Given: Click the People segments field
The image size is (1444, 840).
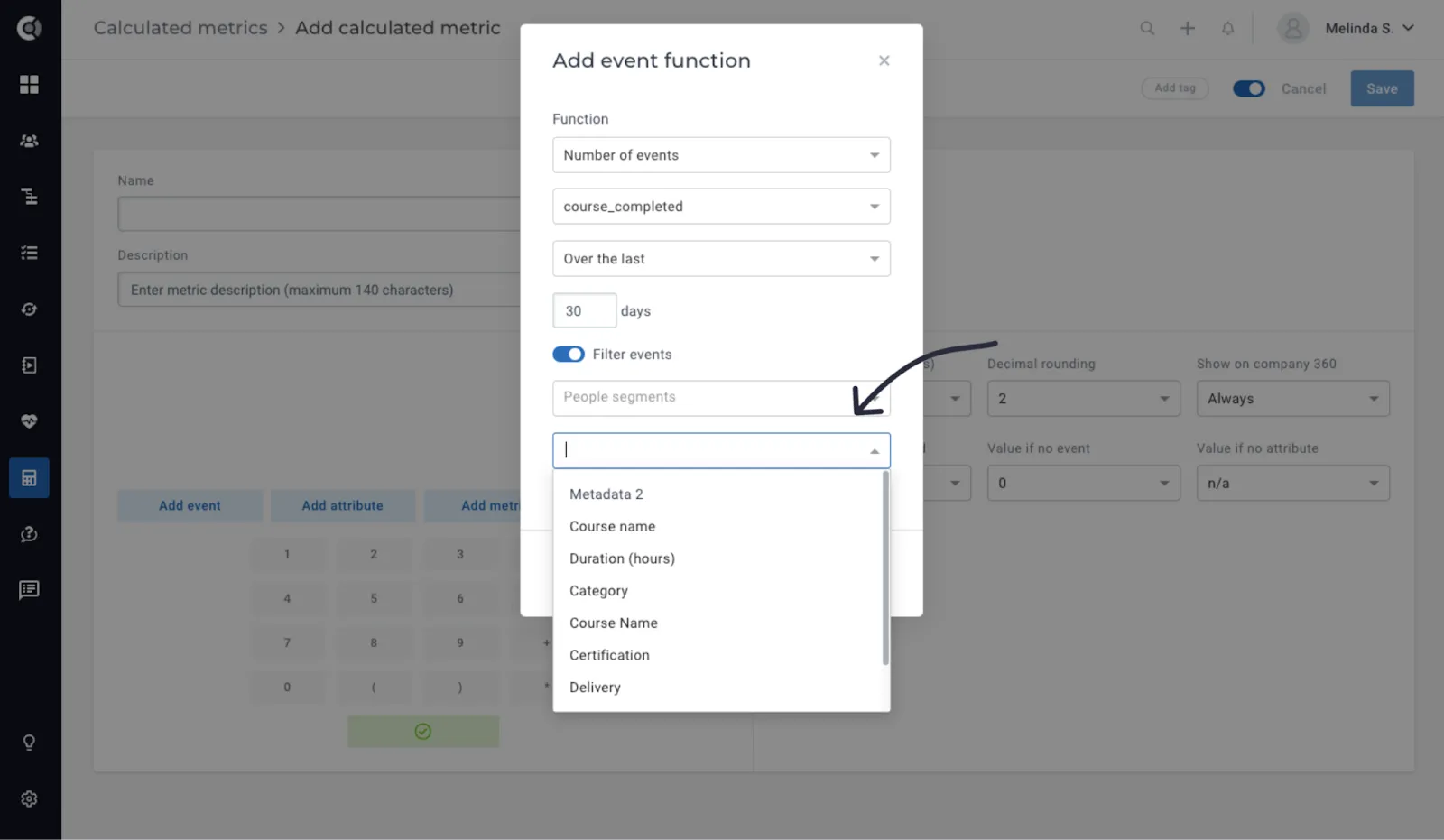Looking at the screenshot, I should 721,398.
